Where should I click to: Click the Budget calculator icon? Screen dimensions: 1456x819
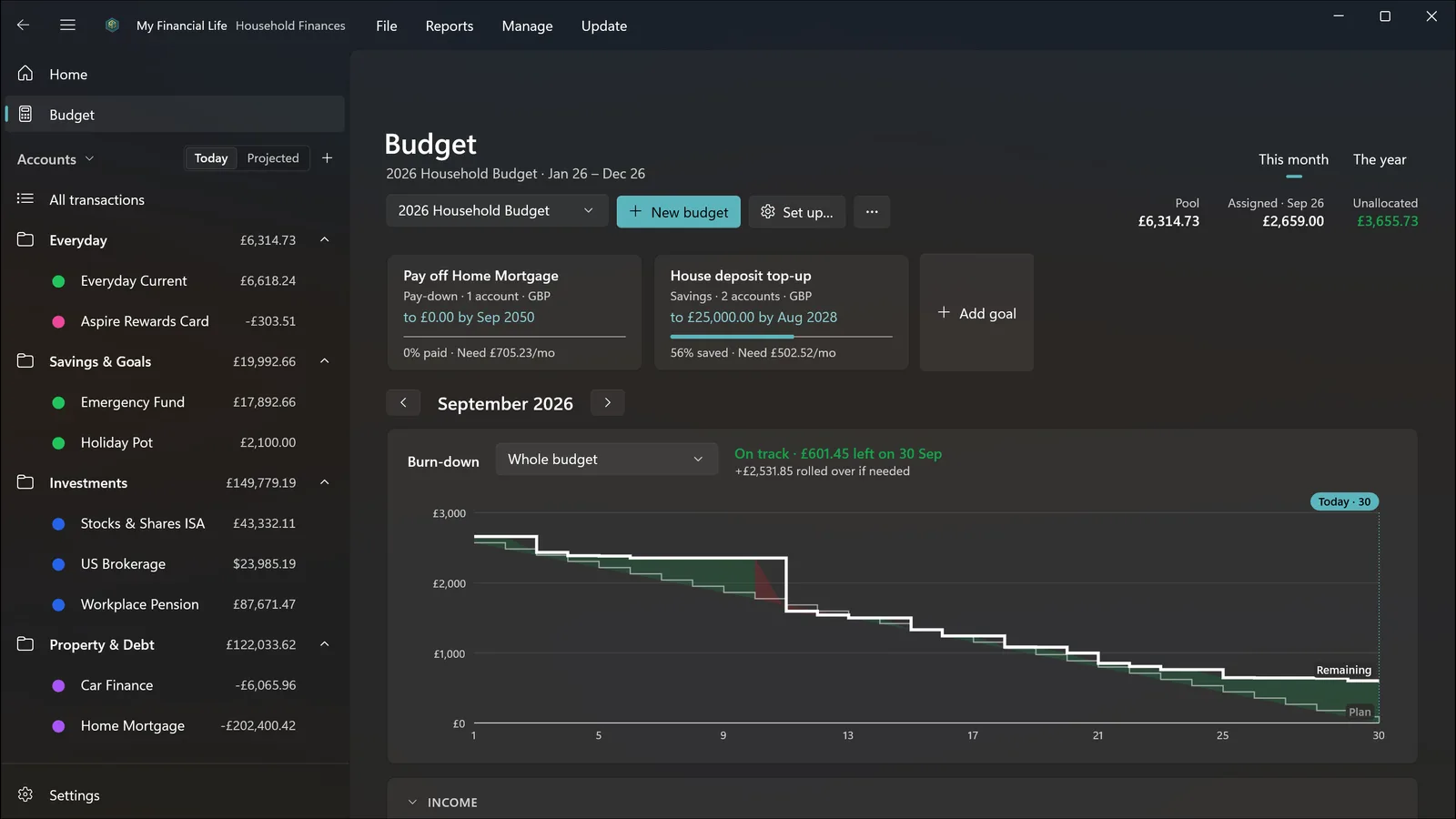[x=25, y=115]
